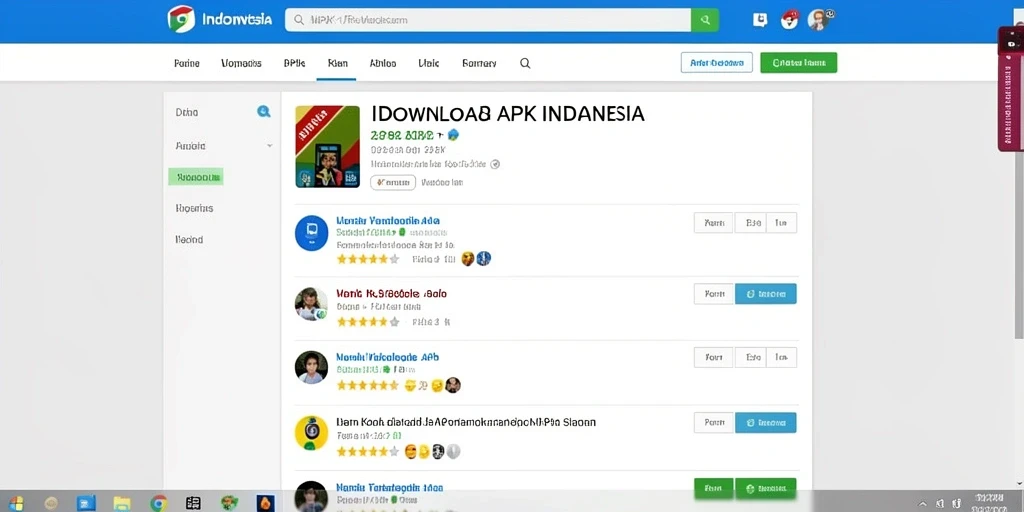
Task: Click the star rating in Dern Kooh row
Action: [x=368, y=451]
